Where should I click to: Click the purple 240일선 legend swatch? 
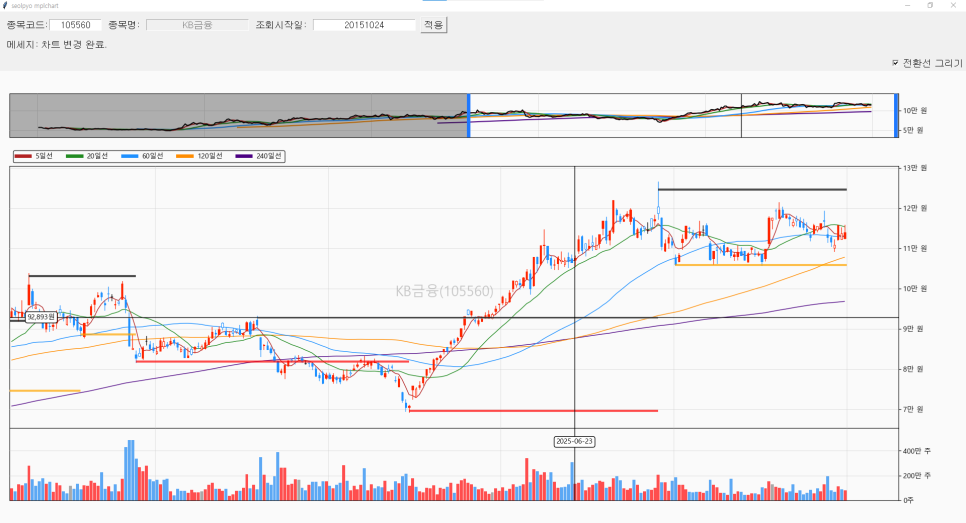coord(244,156)
